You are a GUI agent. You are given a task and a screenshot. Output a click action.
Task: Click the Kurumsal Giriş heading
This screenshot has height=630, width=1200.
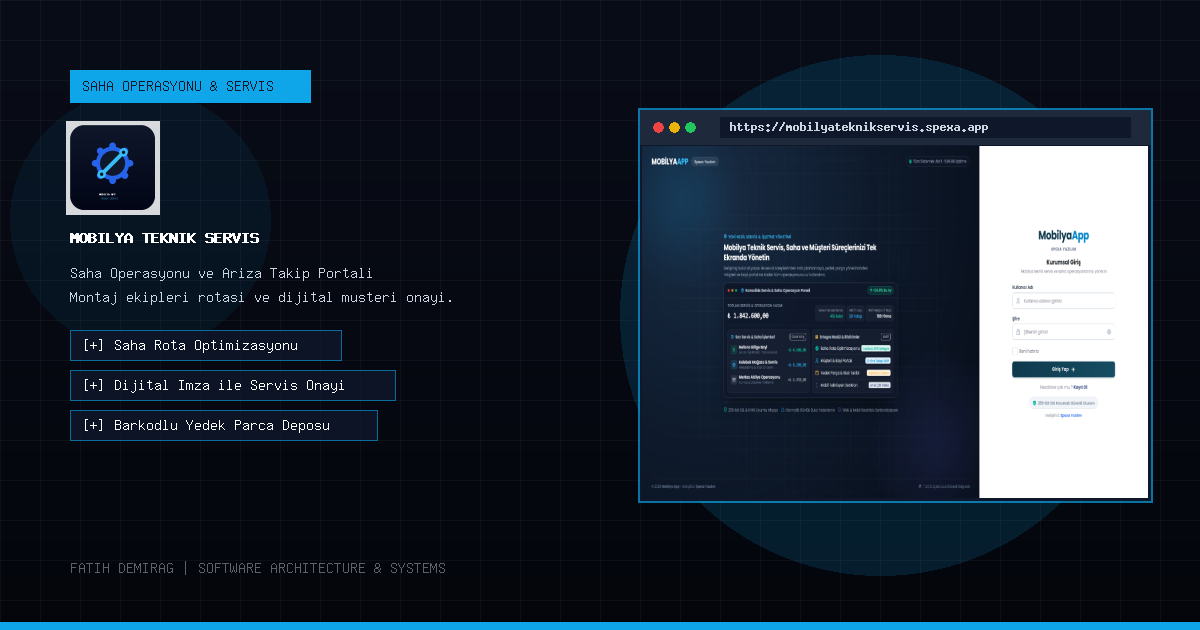click(x=1064, y=262)
